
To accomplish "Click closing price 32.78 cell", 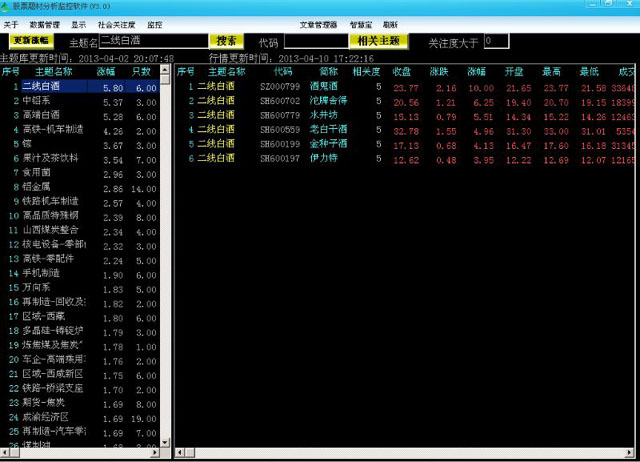I will [406, 131].
